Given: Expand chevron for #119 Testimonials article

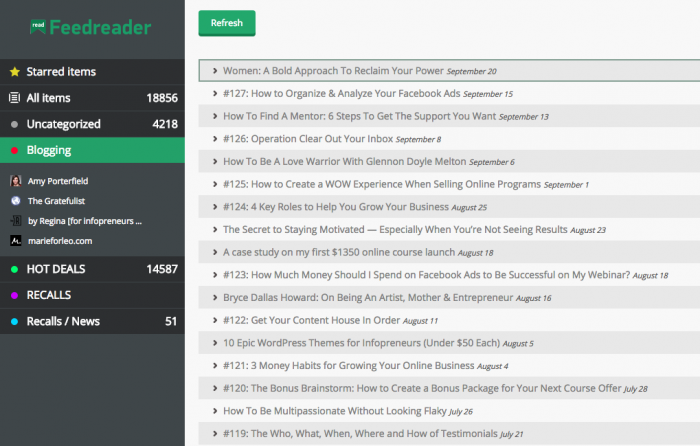Looking at the screenshot, I should click(215, 433).
